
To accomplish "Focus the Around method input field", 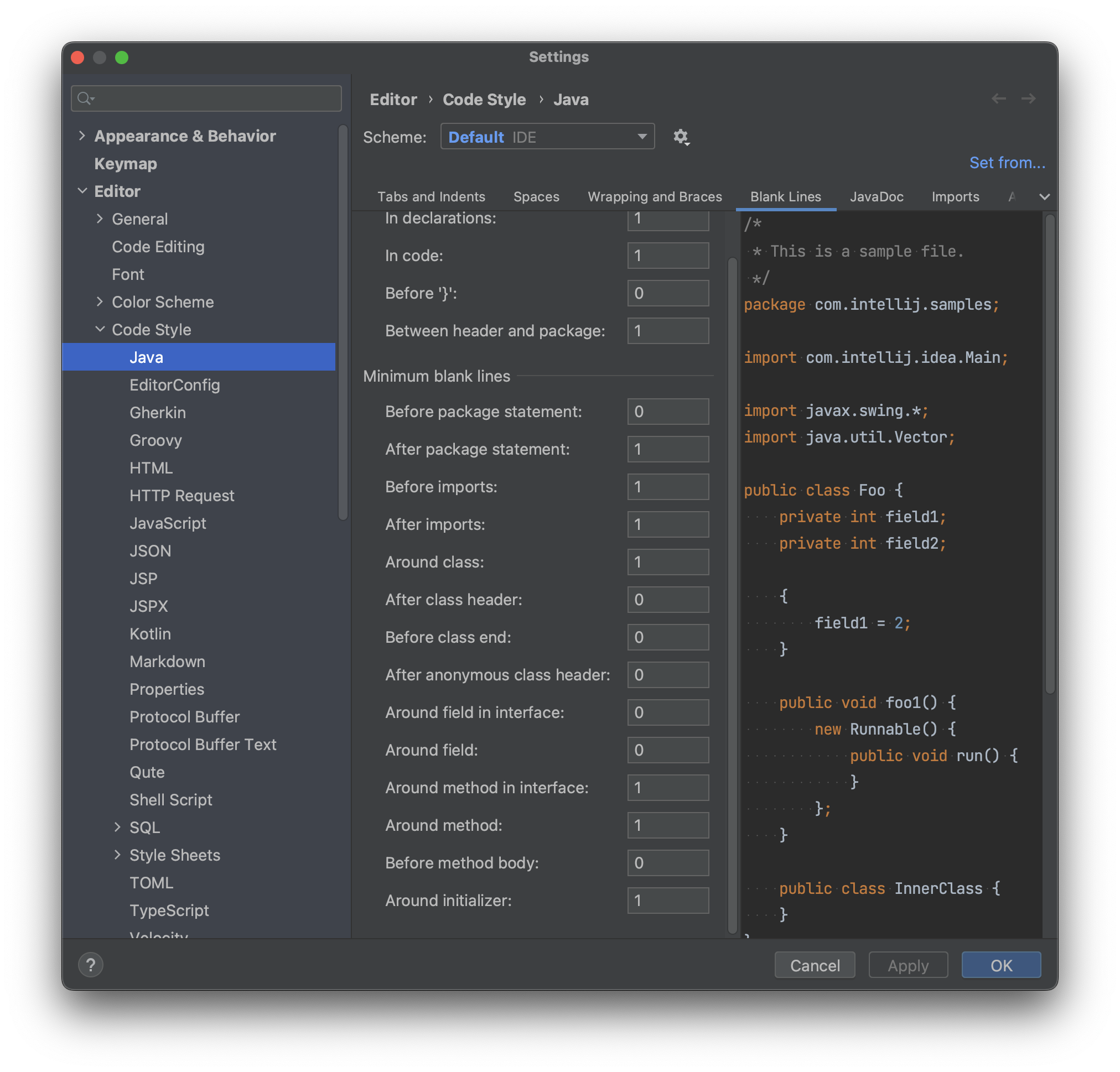I will 667,825.
